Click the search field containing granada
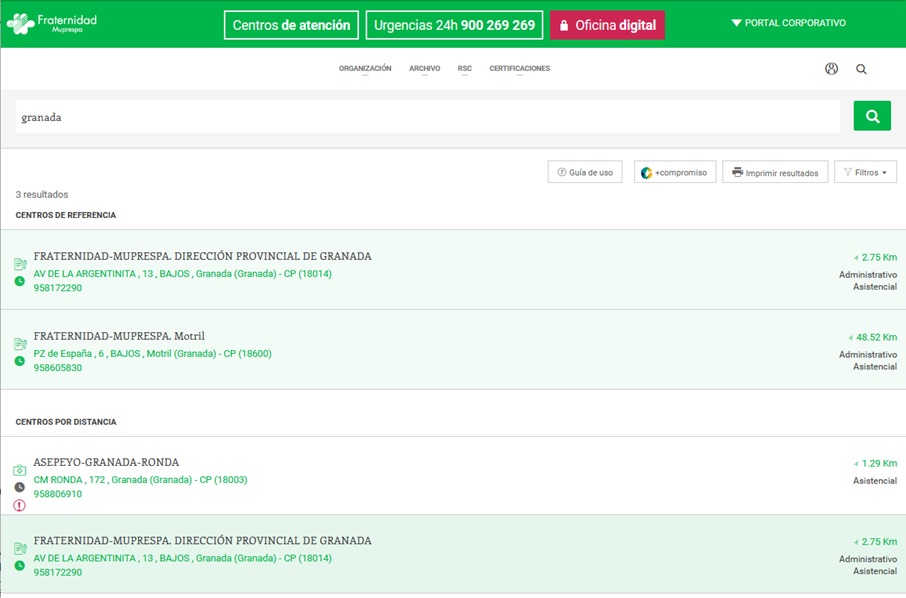Viewport: 906px width, 598px height. coord(428,117)
